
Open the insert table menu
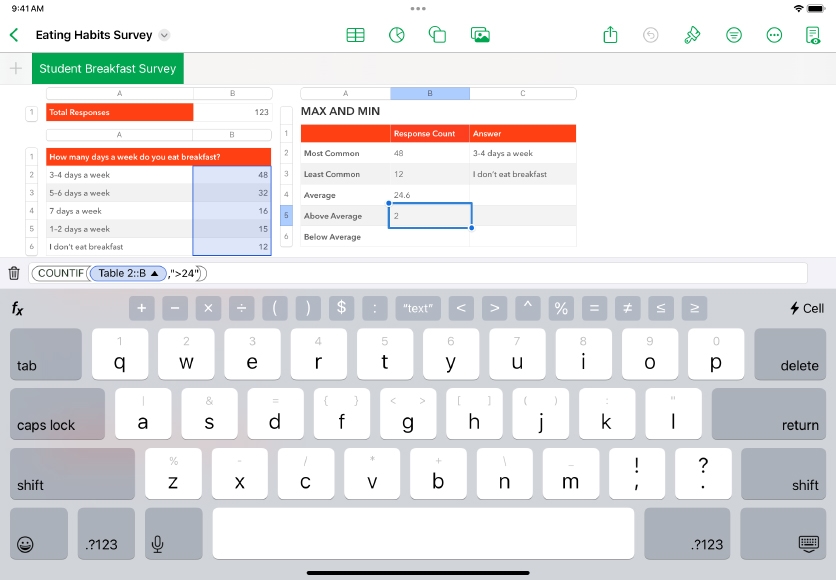click(x=355, y=35)
